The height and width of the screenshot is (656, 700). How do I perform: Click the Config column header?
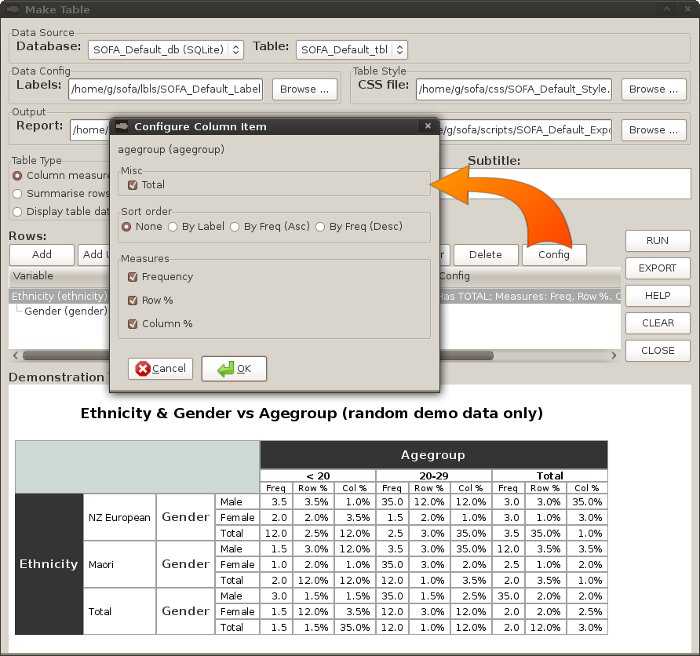(x=530, y=276)
